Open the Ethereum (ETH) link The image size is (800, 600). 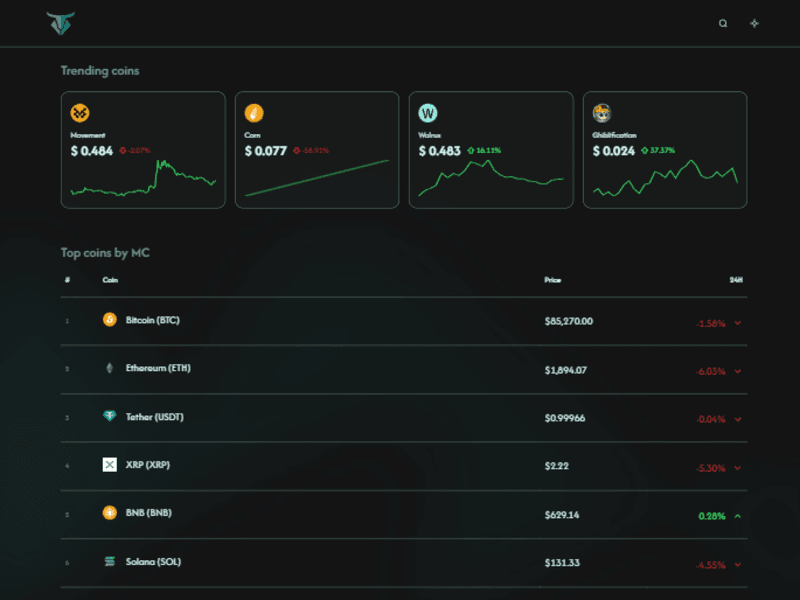158,368
